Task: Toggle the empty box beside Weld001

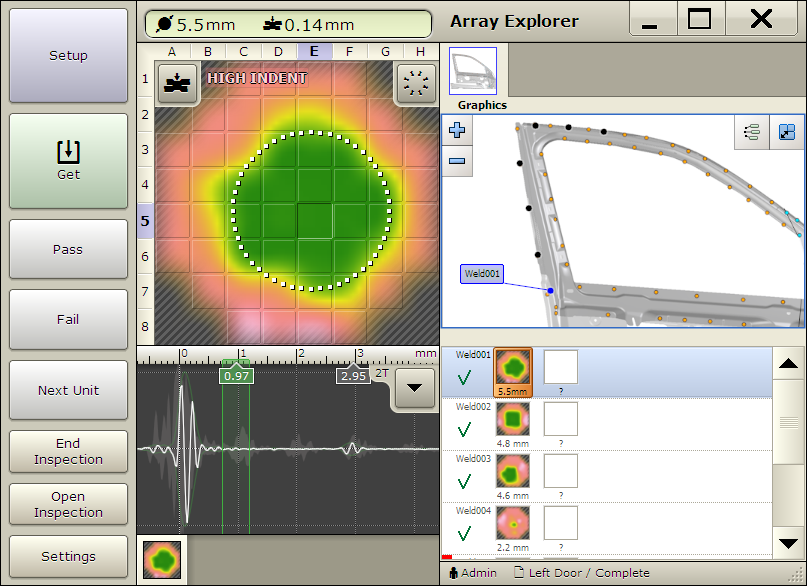Action: pos(560,367)
